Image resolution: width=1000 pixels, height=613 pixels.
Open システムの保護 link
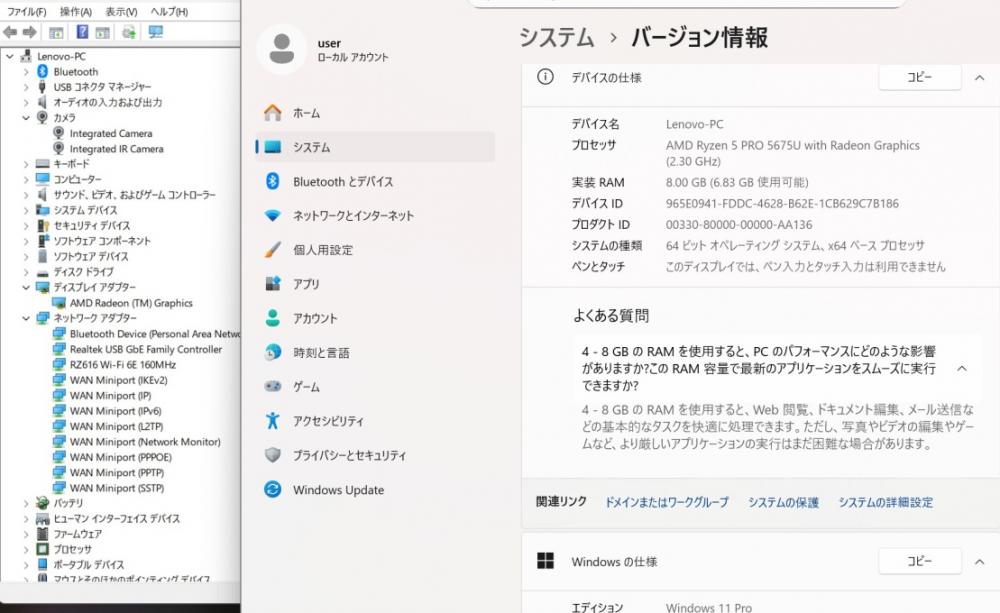pyautogui.click(x=783, y=503)
